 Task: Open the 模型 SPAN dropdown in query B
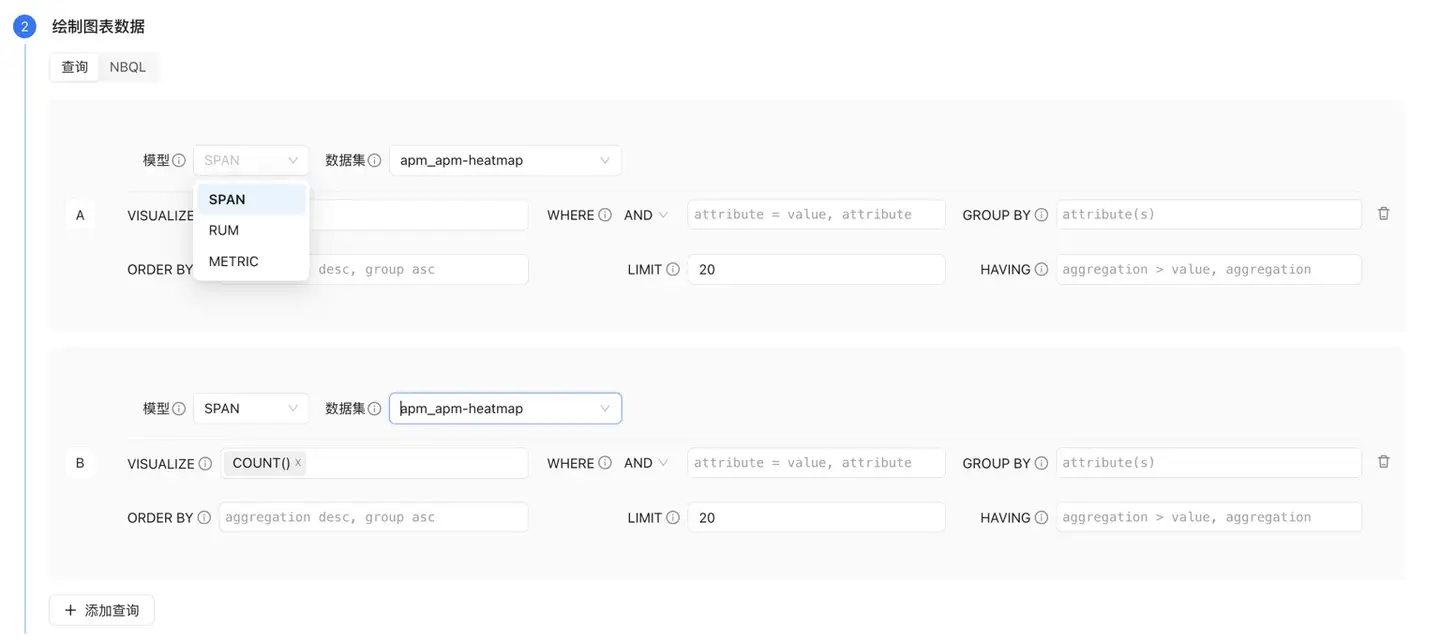tap(251, 408)
